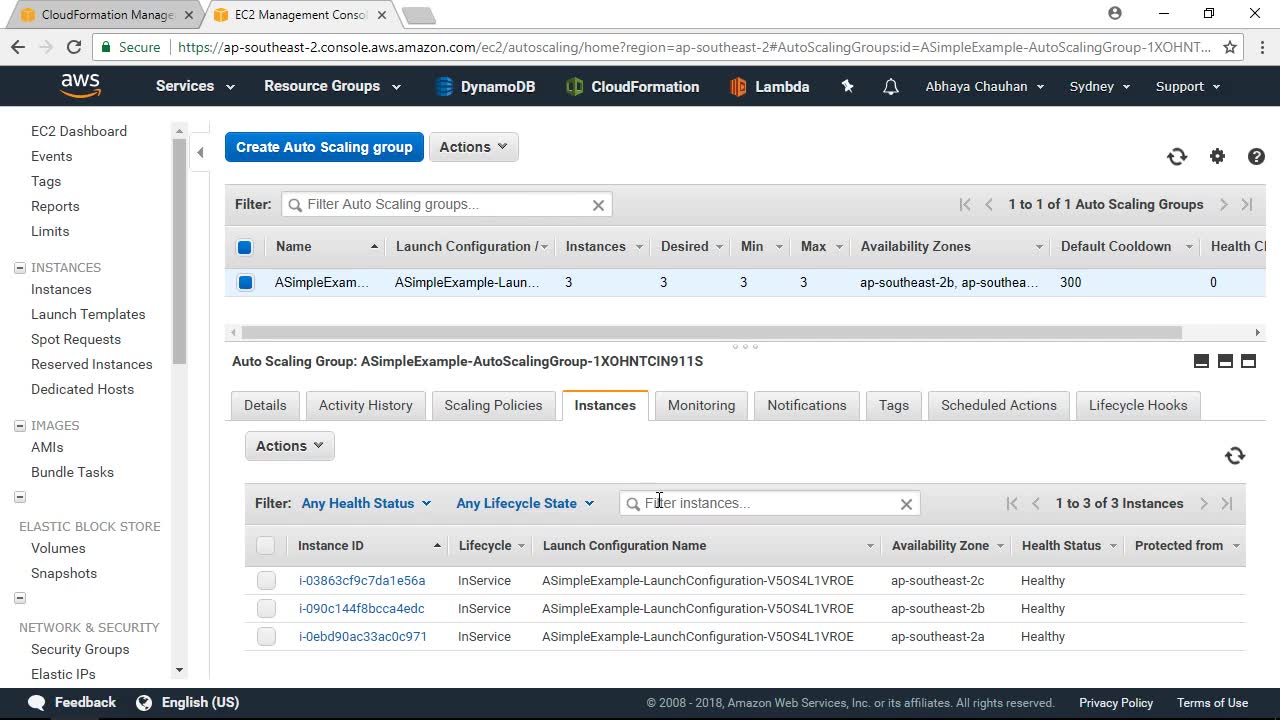Switch to the Tags tab
The width and height of the screenshot is (1280, 720).
click(x=894, y=405)
